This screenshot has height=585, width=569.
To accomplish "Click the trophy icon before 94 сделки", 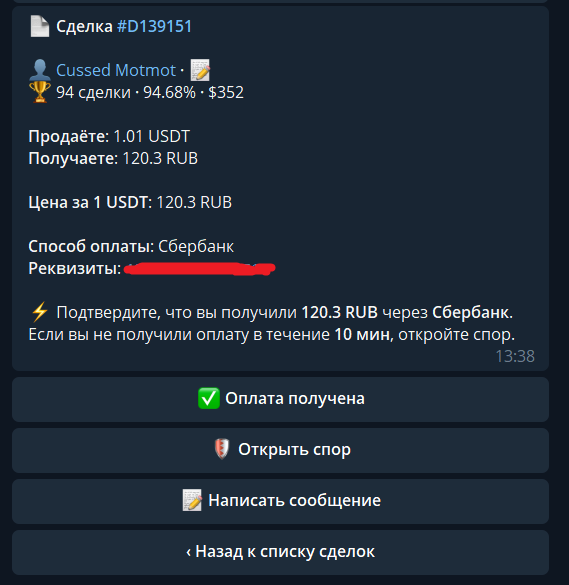I will click(40, 92).
